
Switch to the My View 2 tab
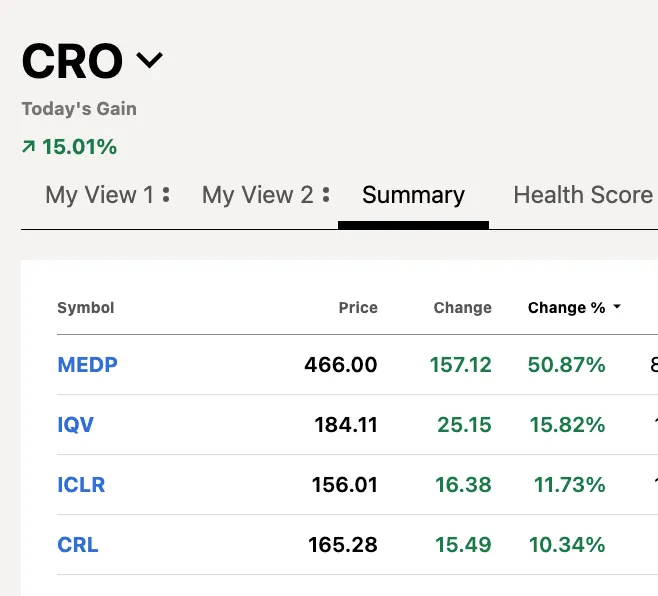[x=257, y=195]
